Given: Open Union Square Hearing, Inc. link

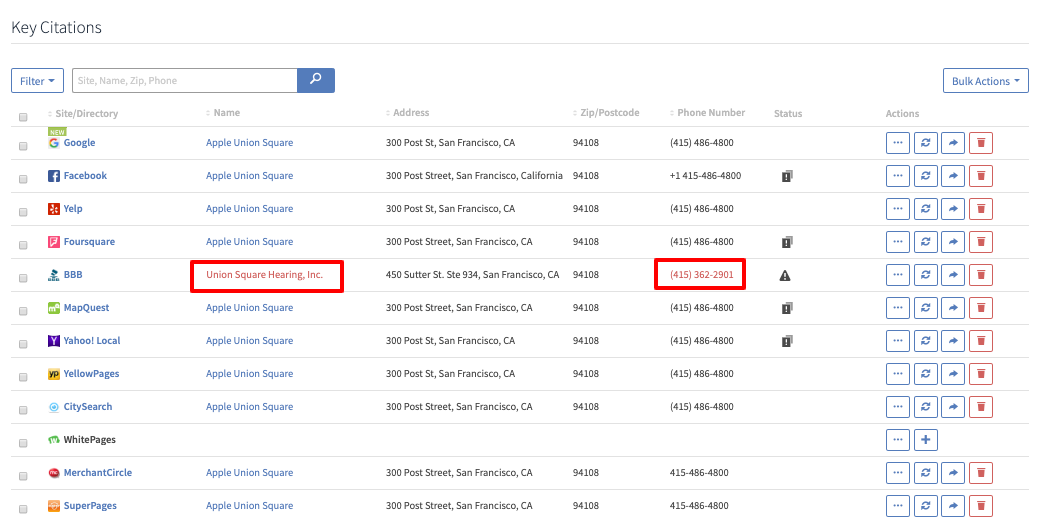Looking at the screenshot, I should point(264,274).
